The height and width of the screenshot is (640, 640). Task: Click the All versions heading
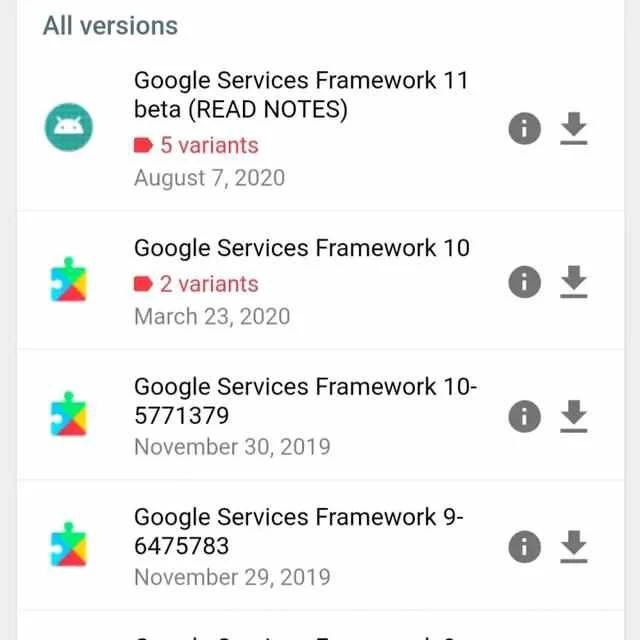point(110,26)
